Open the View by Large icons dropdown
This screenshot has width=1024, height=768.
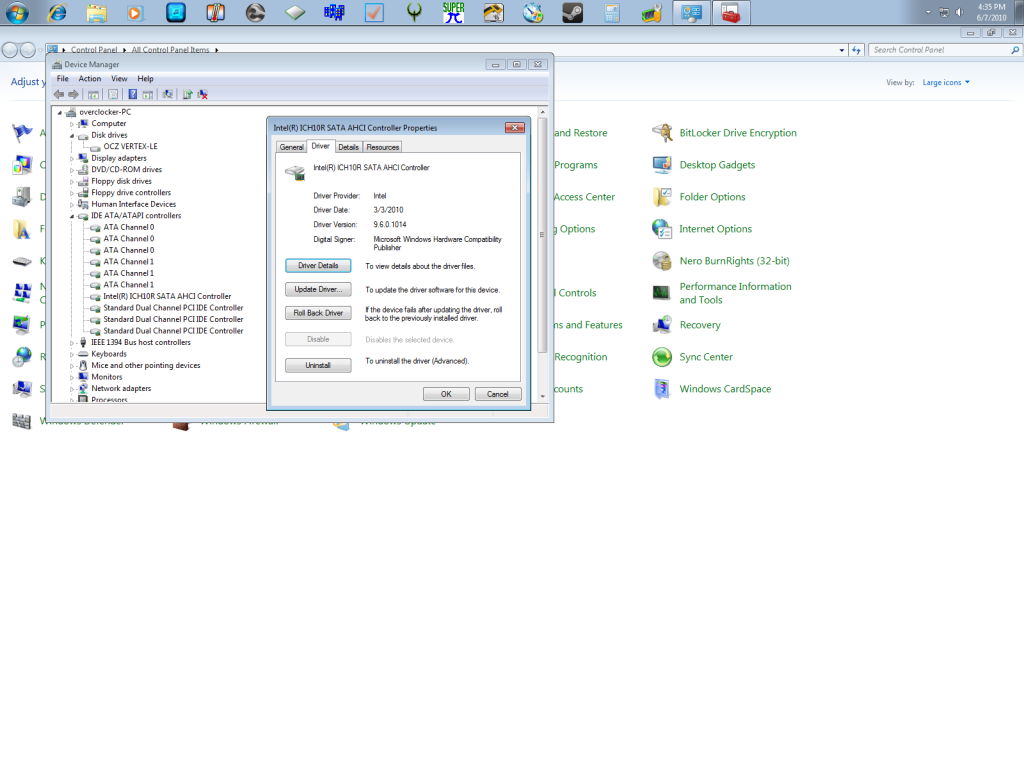pyautogui.click(x=946, y=82)
